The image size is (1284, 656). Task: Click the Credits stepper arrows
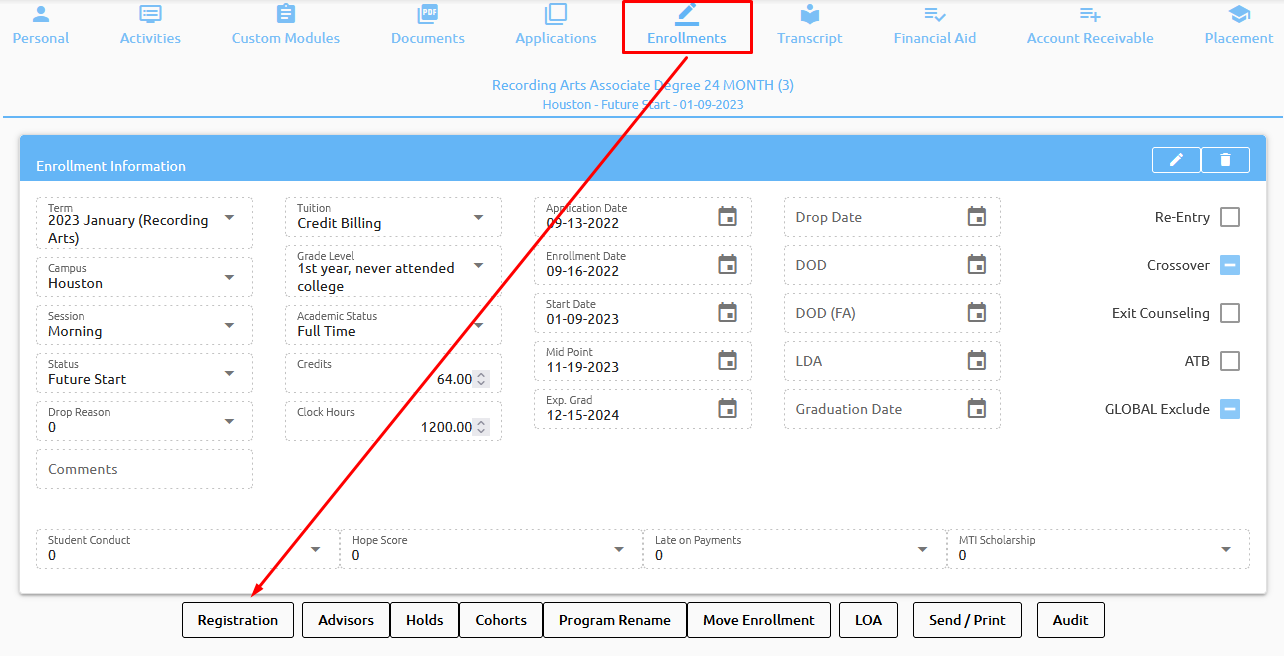coord(481,379)
